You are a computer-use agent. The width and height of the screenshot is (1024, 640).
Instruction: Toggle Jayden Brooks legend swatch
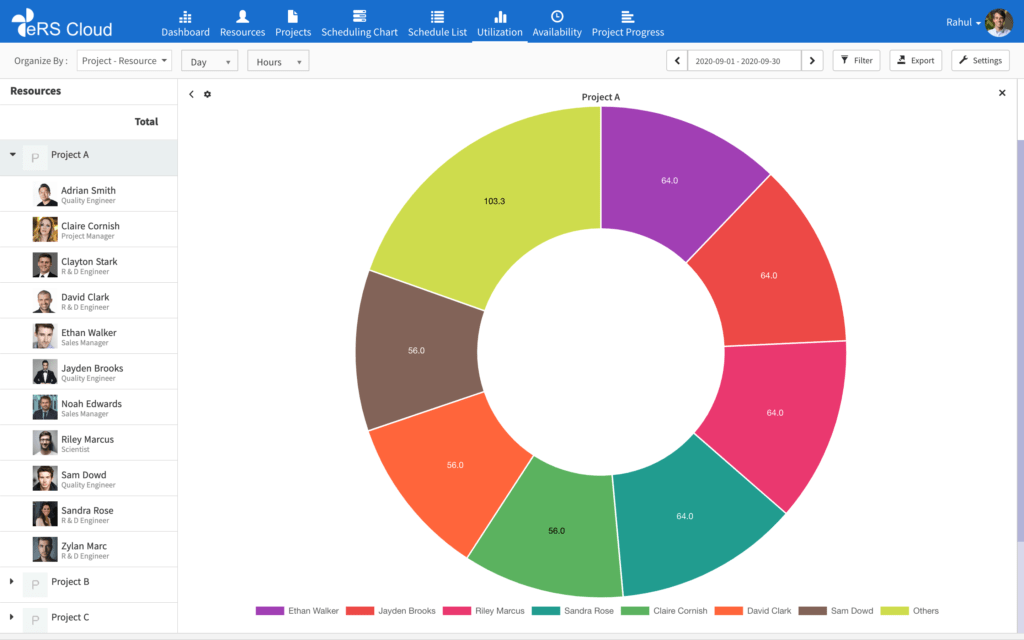[x=360, y=611]
